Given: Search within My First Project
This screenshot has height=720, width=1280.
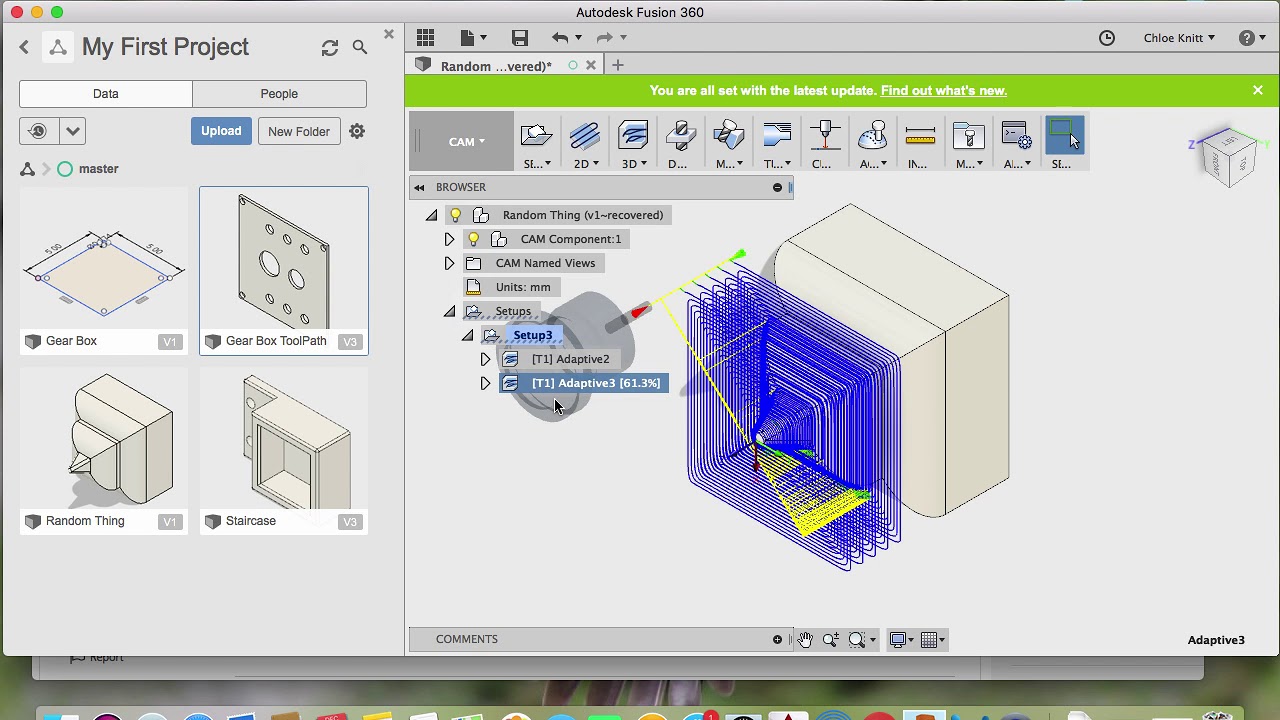Looking at the screenshot, I should (360, 47).
